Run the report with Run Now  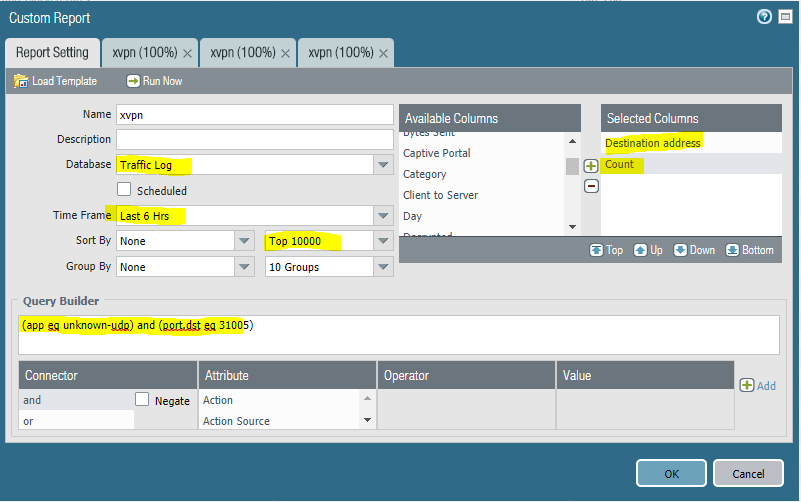[133, 81]
